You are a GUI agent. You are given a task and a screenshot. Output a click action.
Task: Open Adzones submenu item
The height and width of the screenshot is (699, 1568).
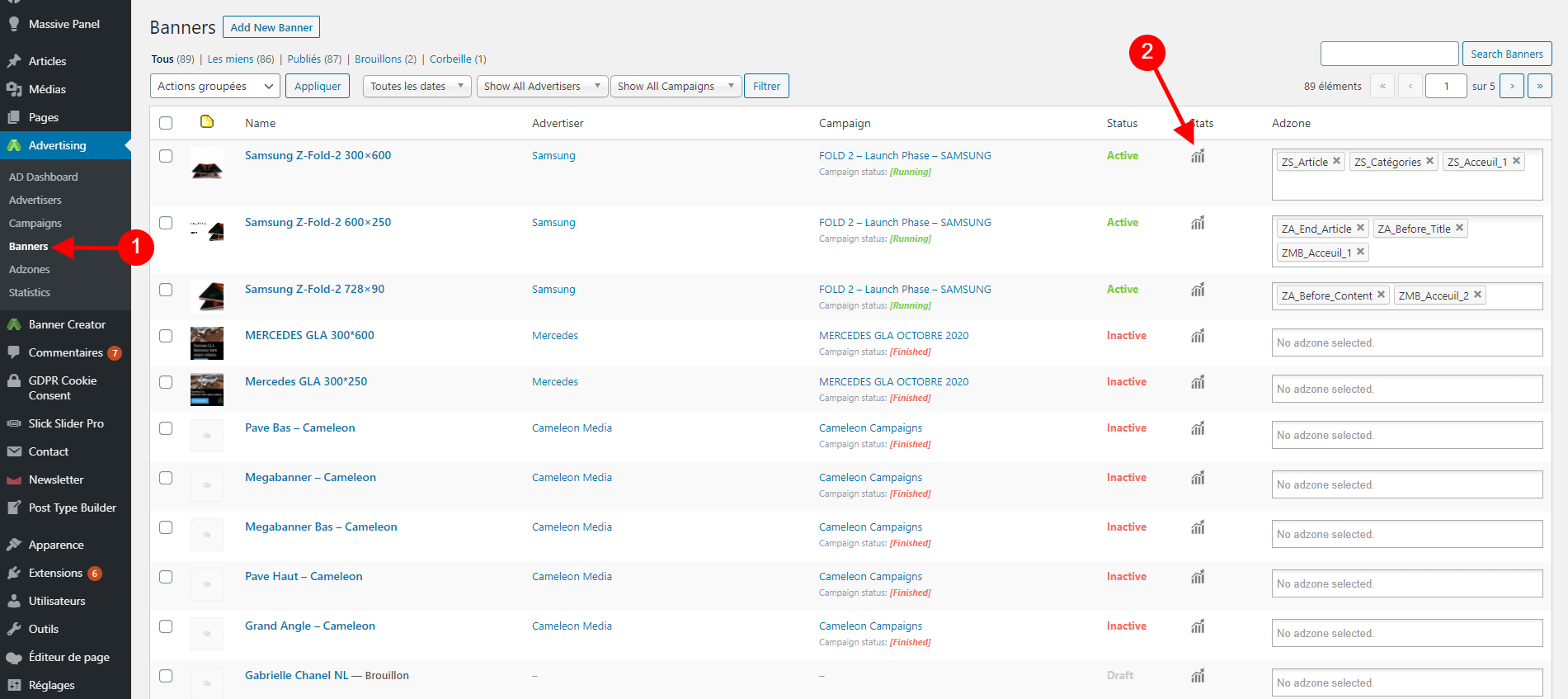(30, 269)
